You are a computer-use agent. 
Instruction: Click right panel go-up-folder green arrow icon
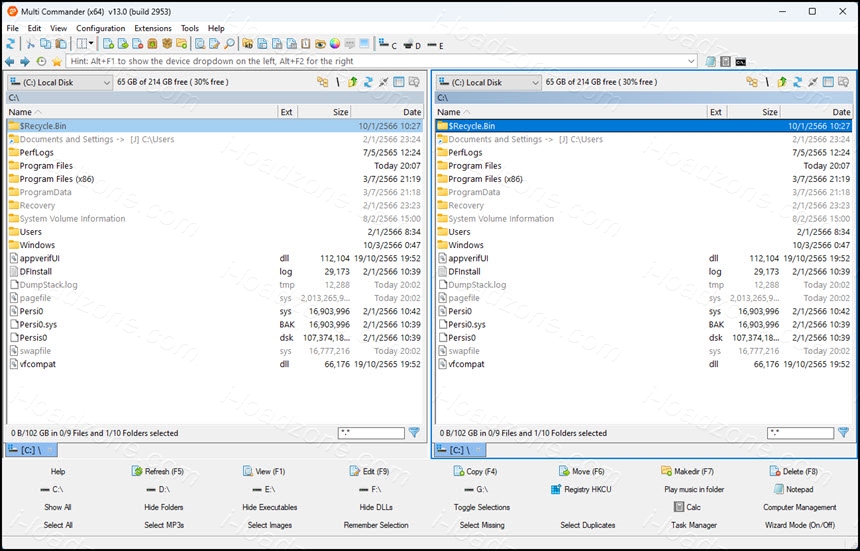tap(782, 82)
